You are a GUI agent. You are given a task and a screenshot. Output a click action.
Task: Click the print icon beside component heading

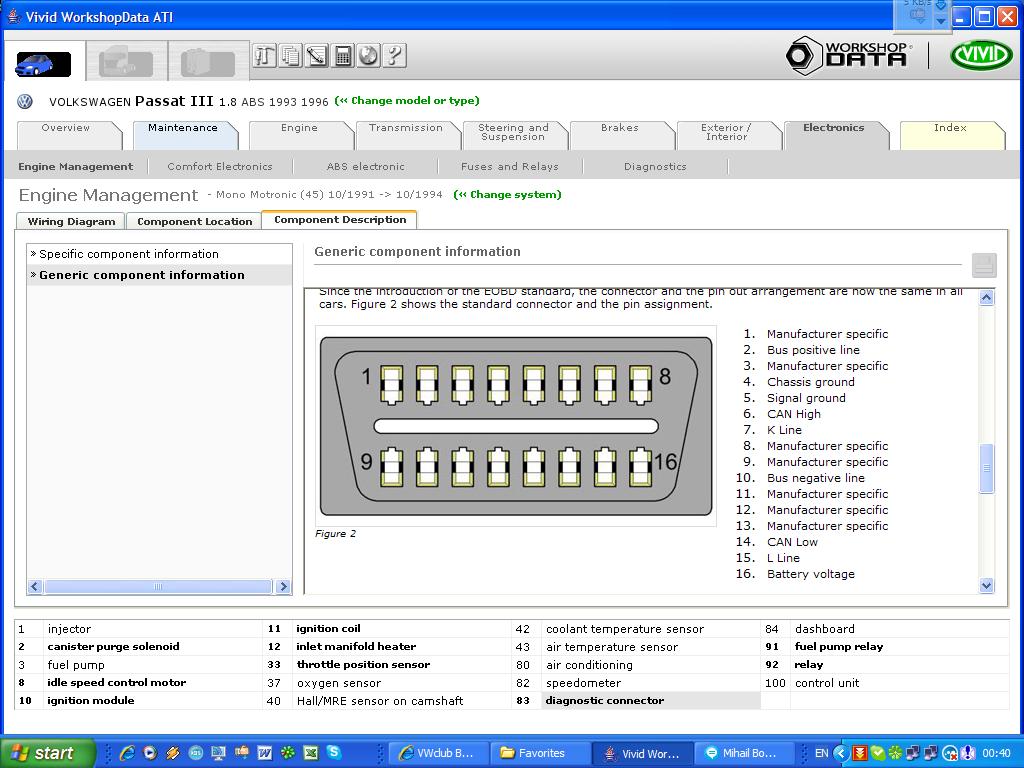click(x=983, y=265)
